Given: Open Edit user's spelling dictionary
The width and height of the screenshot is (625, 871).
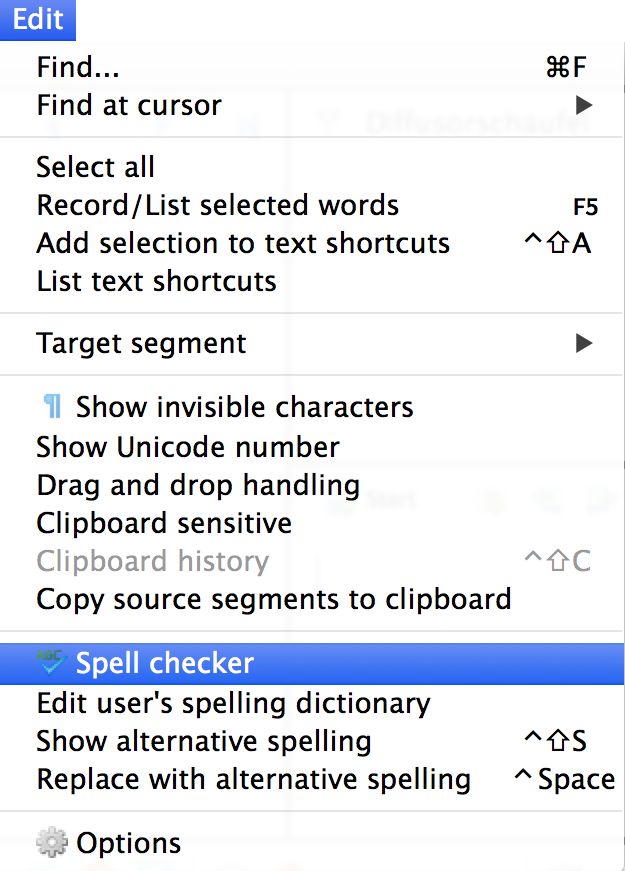Looking at the screenshot, I should [233, 703].
